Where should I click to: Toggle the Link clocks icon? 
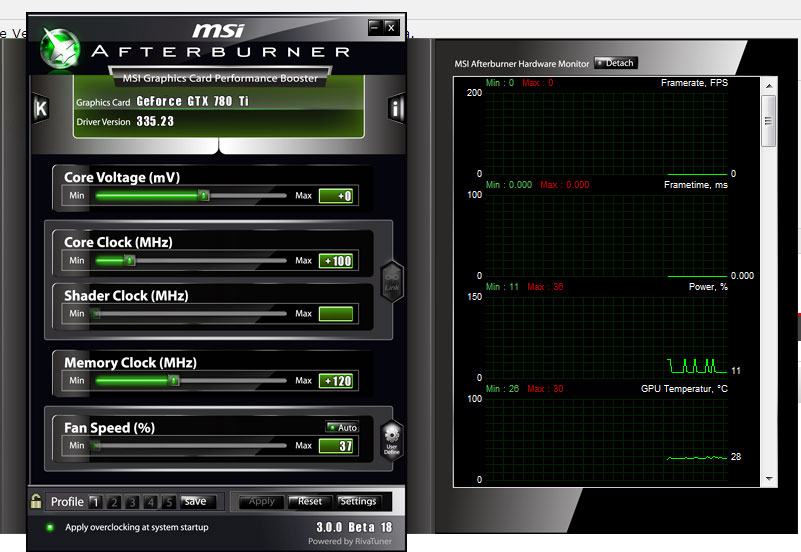click(x=392, y=281)
